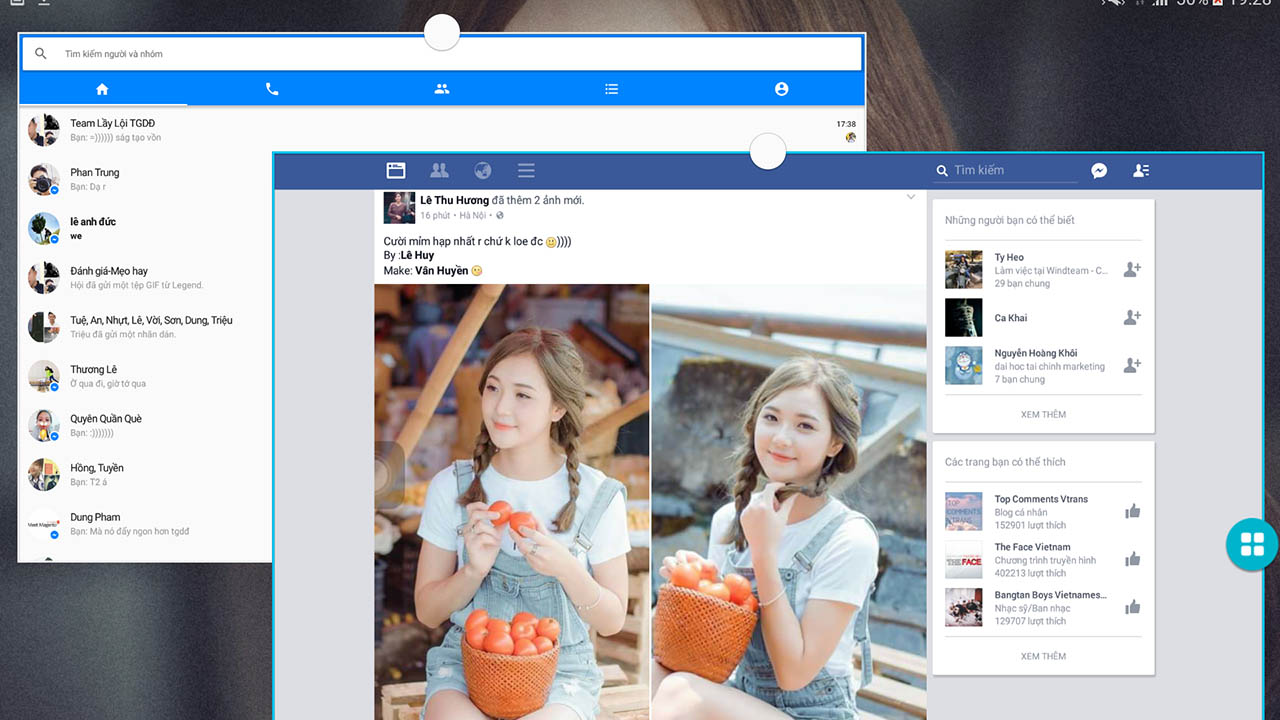The width and height of the screenshot is (1280, 720).
Task: Show Facebook notifications via globe icon
Action: pos(483,171)
